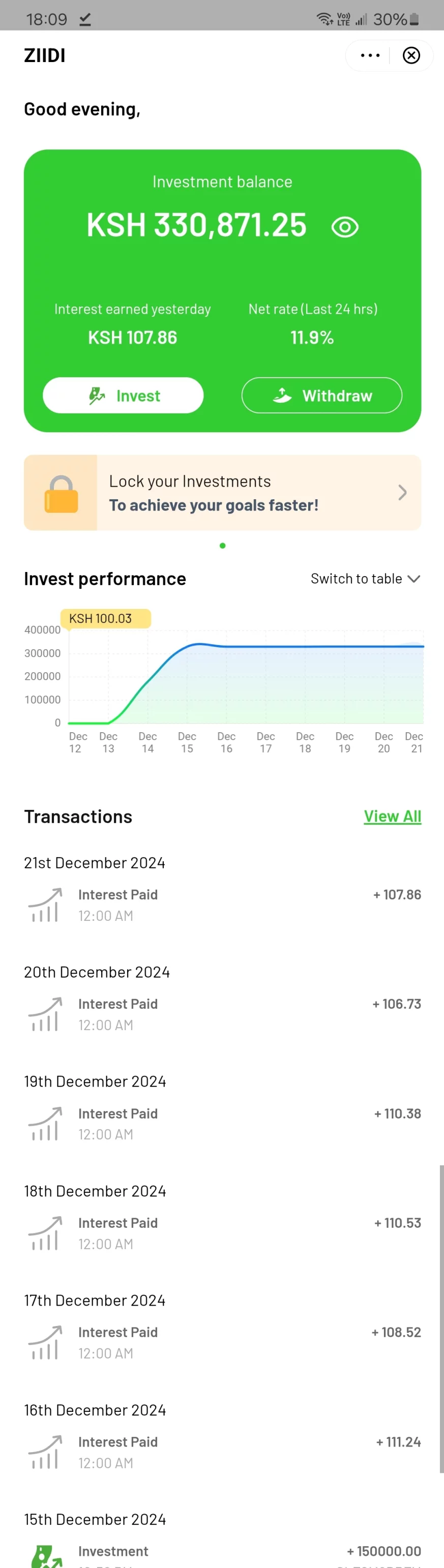Click the 20th December interest chart icon
444x1568 pixels.
pos(45,1014)
